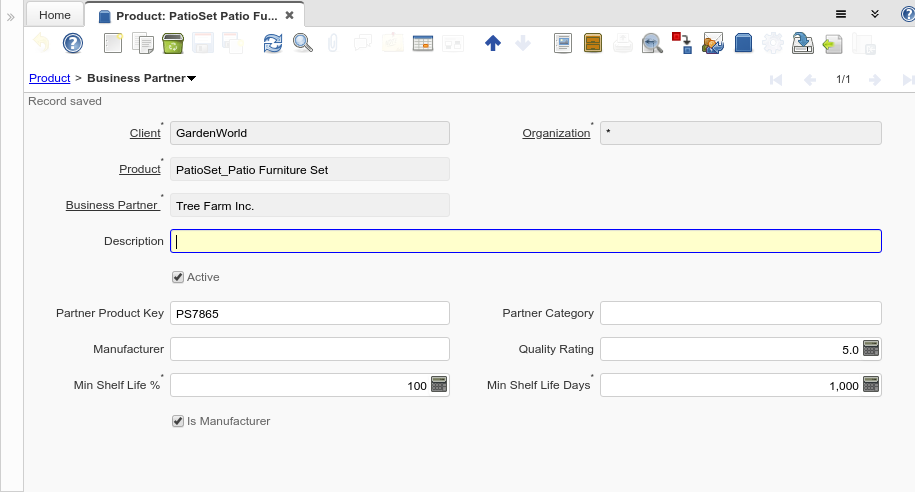
Task: Open Find record magnifier icon
Action: pyautogui.click(x=302, y=43)
